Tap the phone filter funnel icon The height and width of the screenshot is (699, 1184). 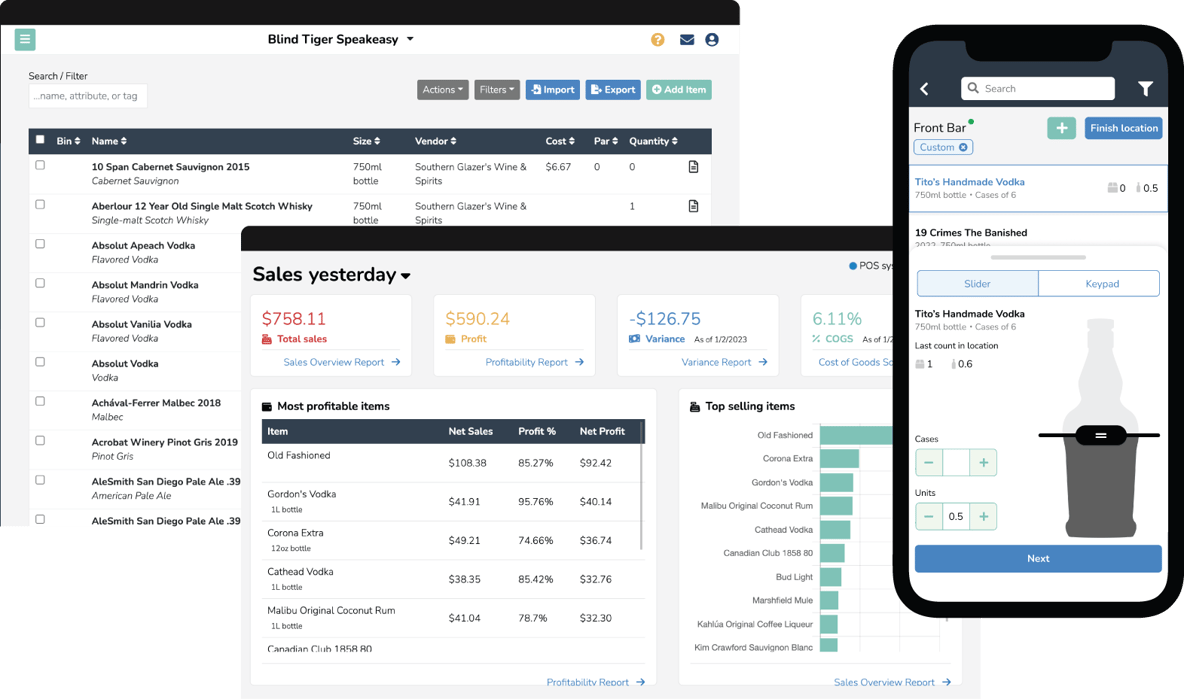(x=1145, y=89)
